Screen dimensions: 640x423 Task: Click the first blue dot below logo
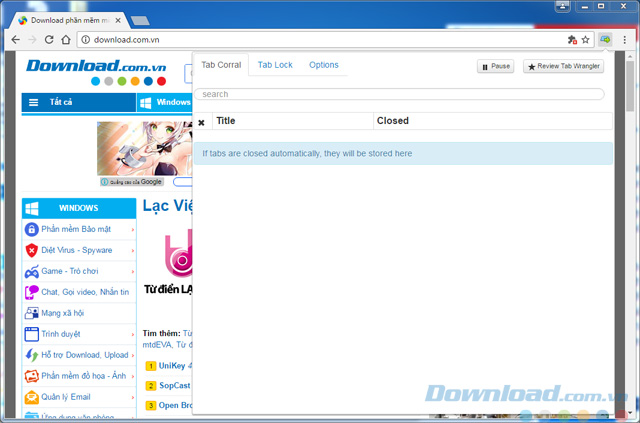coord(96,81)
